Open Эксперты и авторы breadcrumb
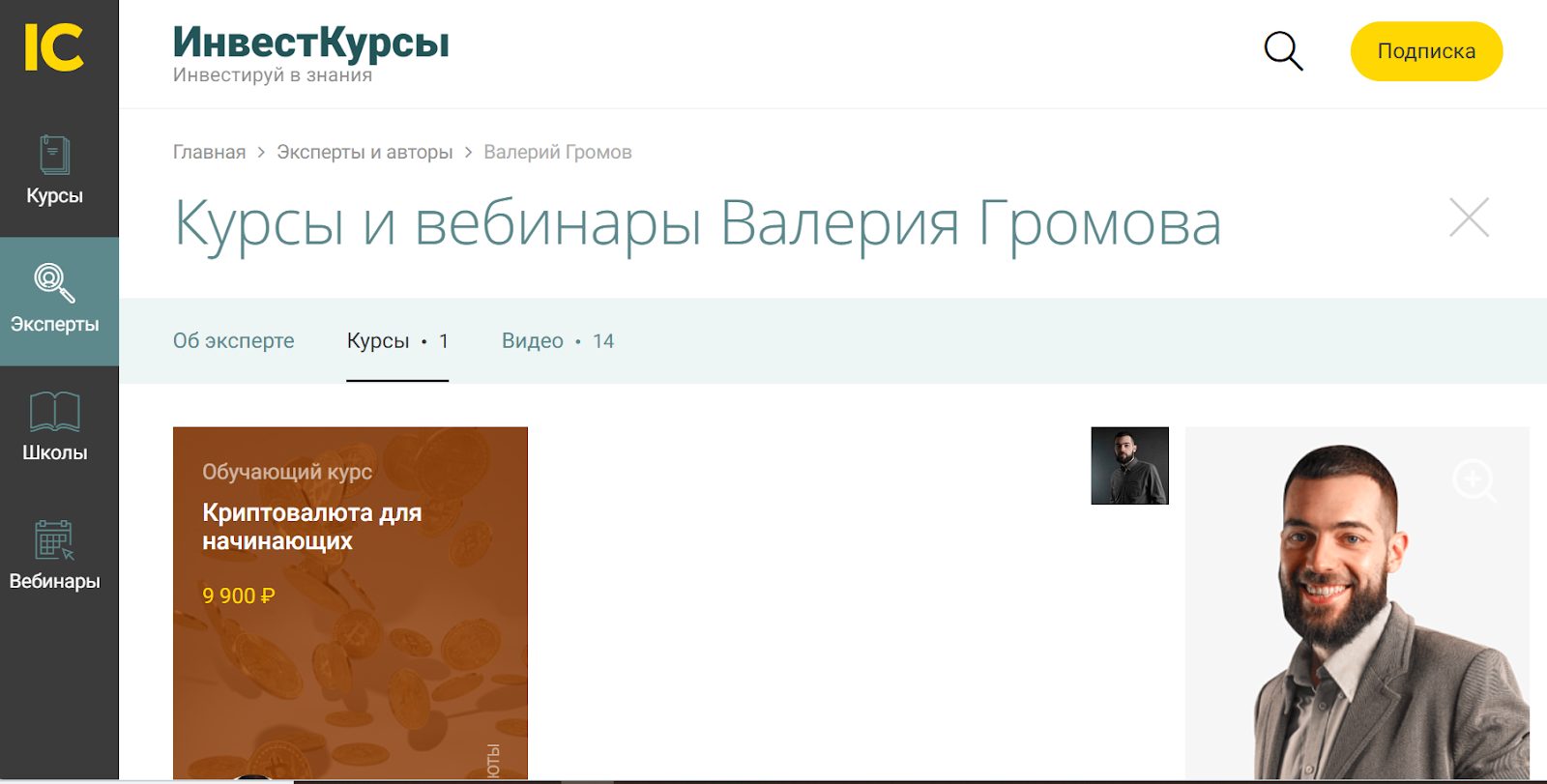The width and height of the screenshot is (1547, 784). tap(365, 152)
